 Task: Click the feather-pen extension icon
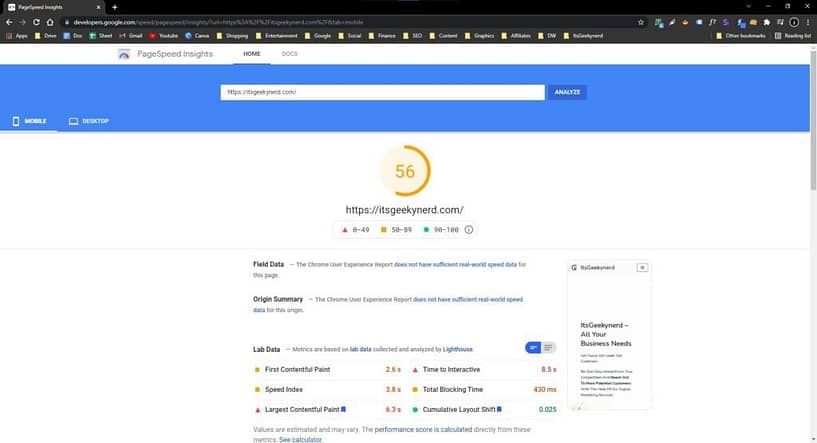(x=672, y=22)
